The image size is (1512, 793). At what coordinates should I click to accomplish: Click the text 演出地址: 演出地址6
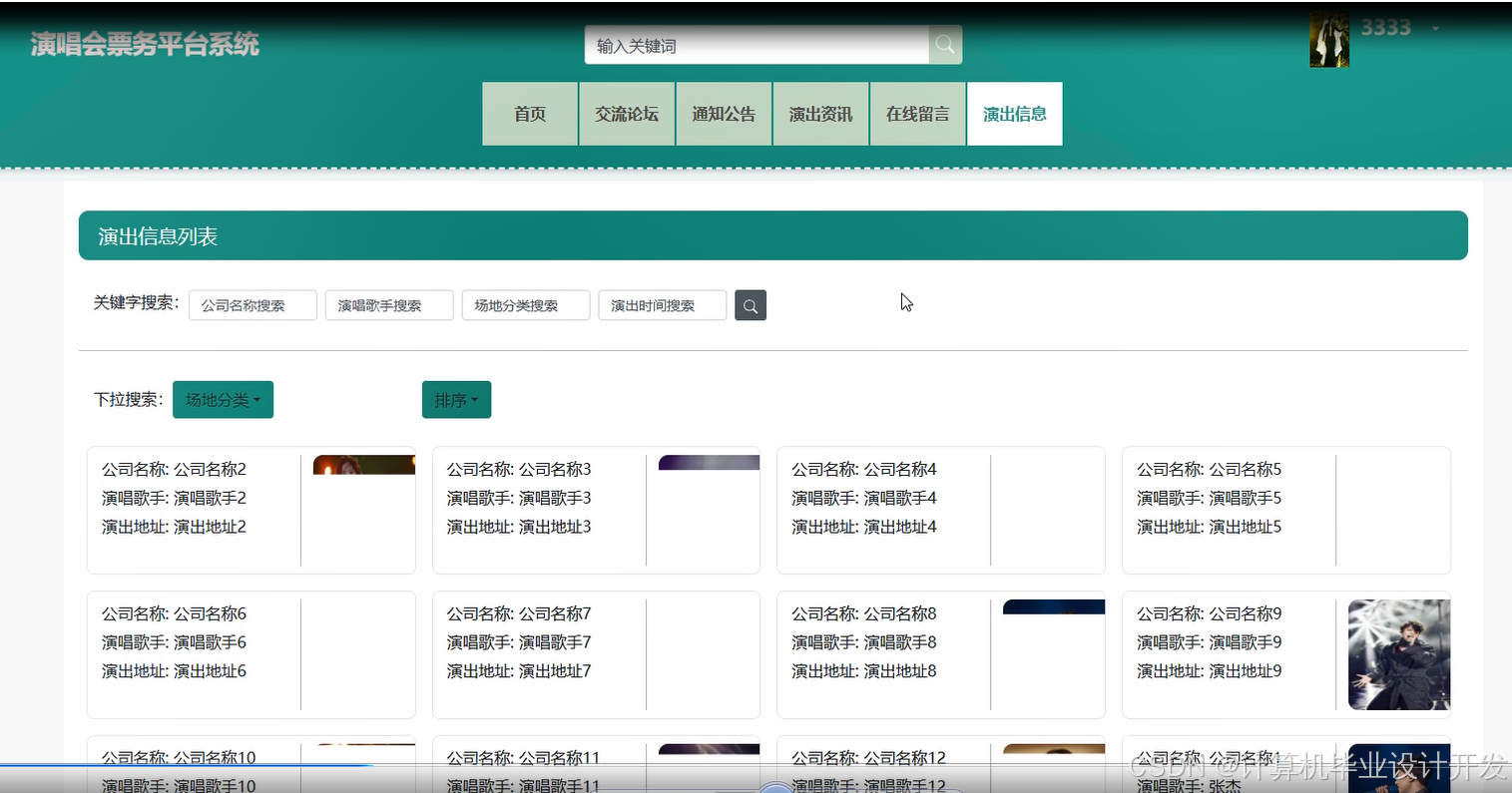(174, 671)
